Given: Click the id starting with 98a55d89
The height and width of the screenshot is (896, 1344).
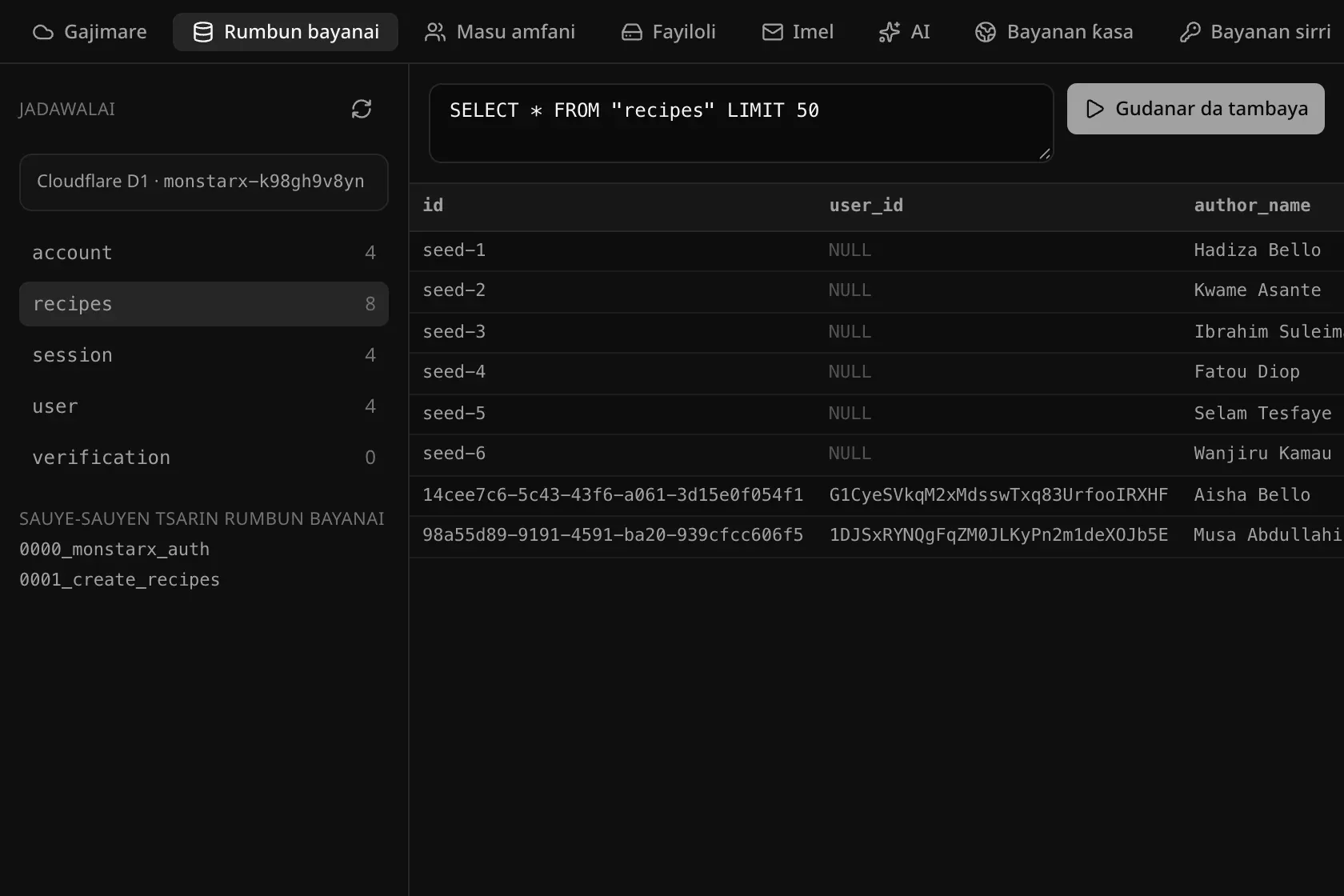Looking at the screenshot, I should pos(613,535).
